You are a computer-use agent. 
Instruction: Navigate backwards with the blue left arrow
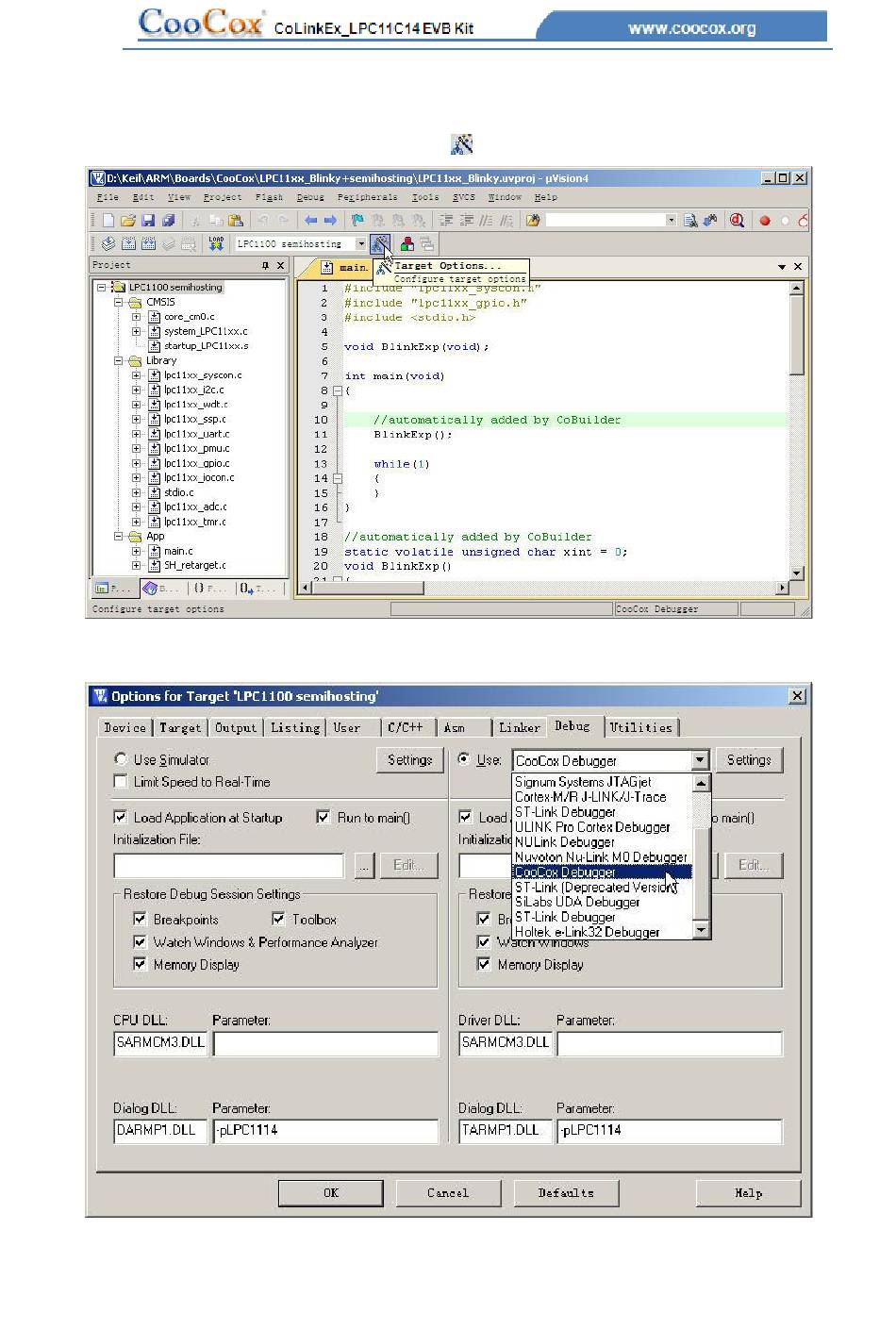coord(310,221)
